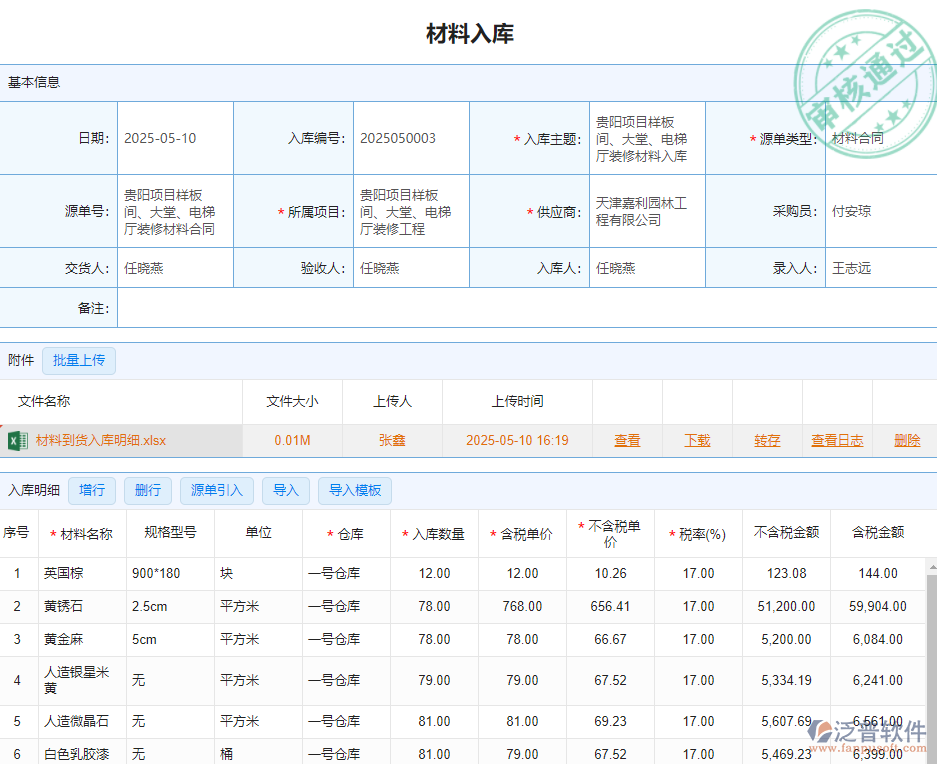The width and height of the screenshot is (937, 764).
Task: Open the 批量上传 batch upload function
Action: coord(78,360)
